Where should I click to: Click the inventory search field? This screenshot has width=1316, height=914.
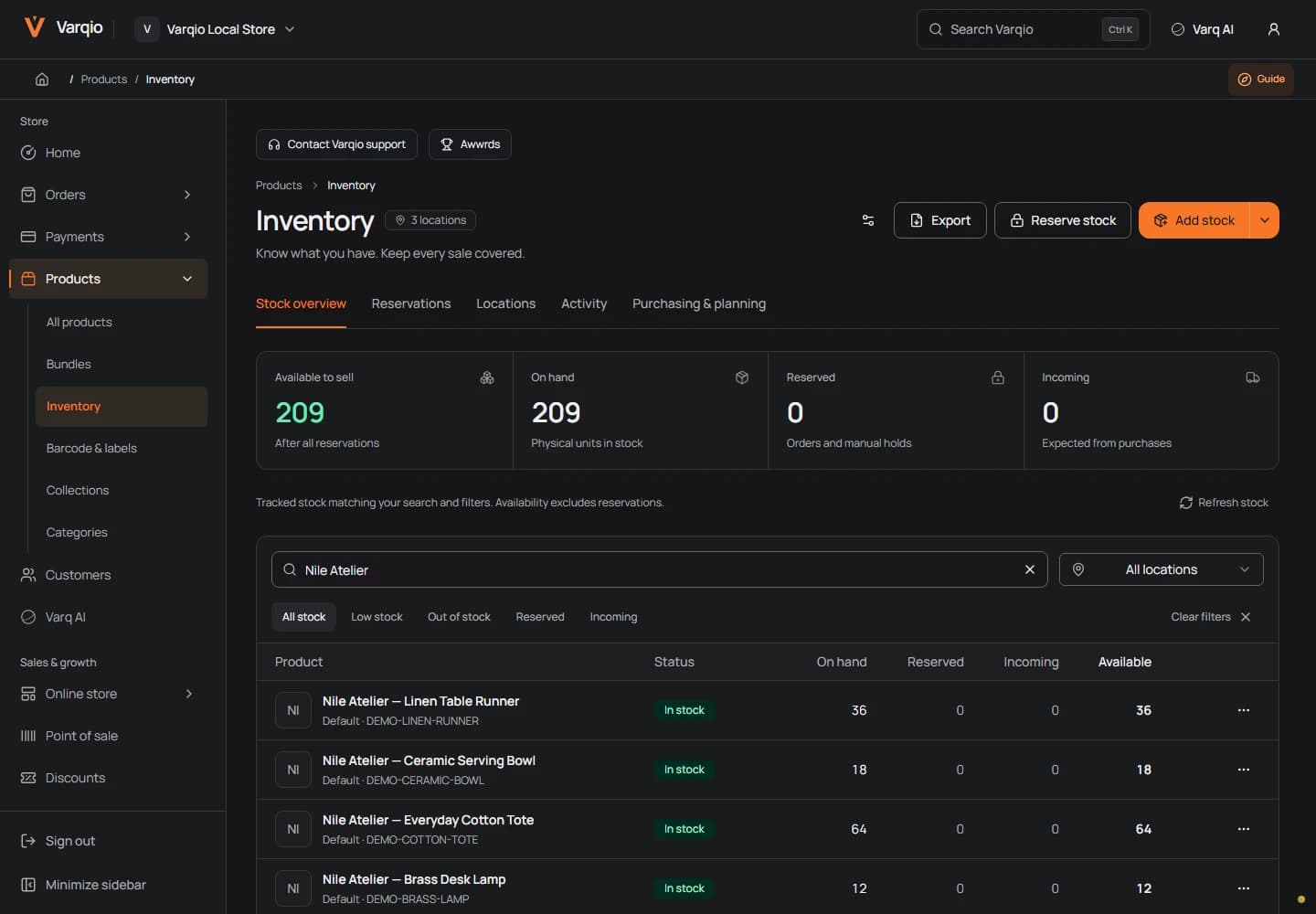pos(659,569)
